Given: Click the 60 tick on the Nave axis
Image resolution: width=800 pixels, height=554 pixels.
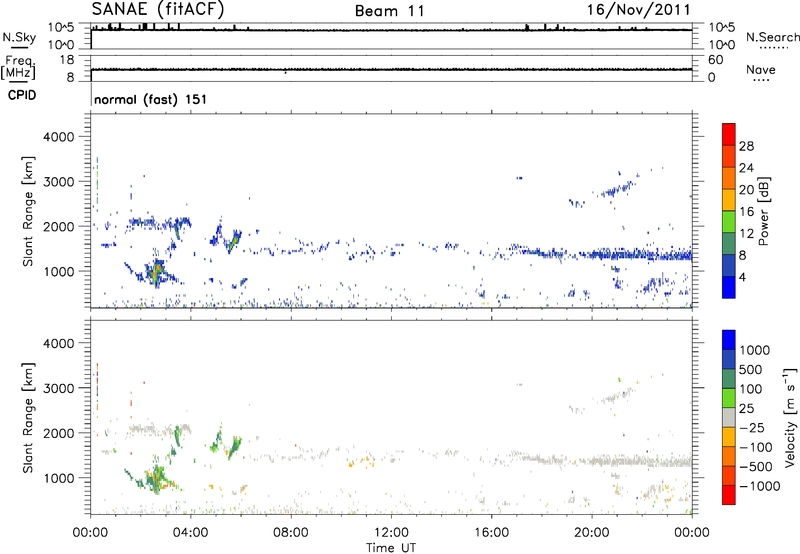Looking at the screenshot, I should tap(715, 60).
